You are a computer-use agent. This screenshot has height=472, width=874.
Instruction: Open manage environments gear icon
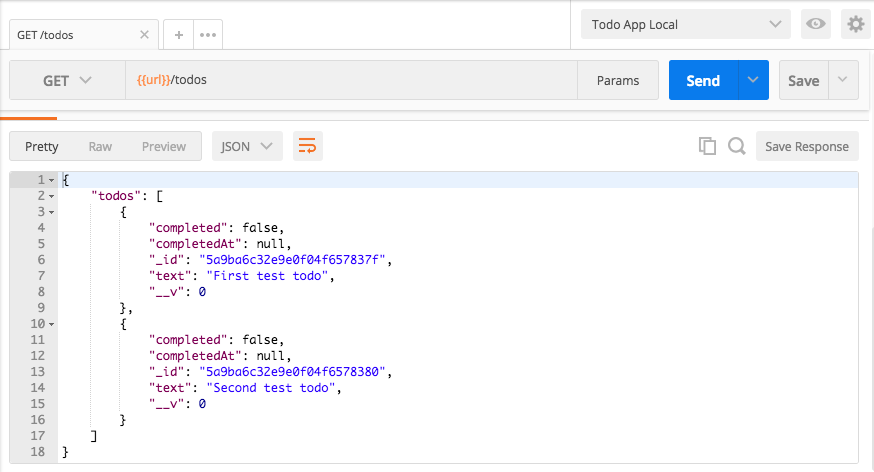[855, 24]
